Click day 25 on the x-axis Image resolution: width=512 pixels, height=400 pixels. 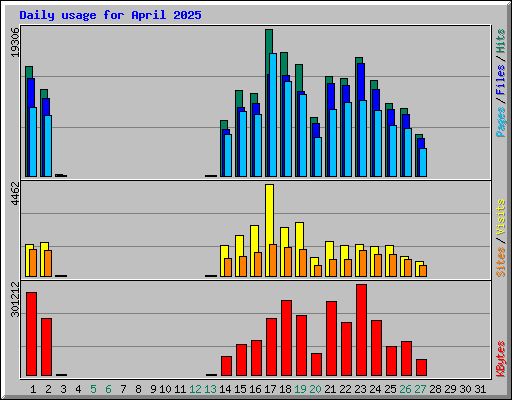pyautogui.click(x=390, y=389)
